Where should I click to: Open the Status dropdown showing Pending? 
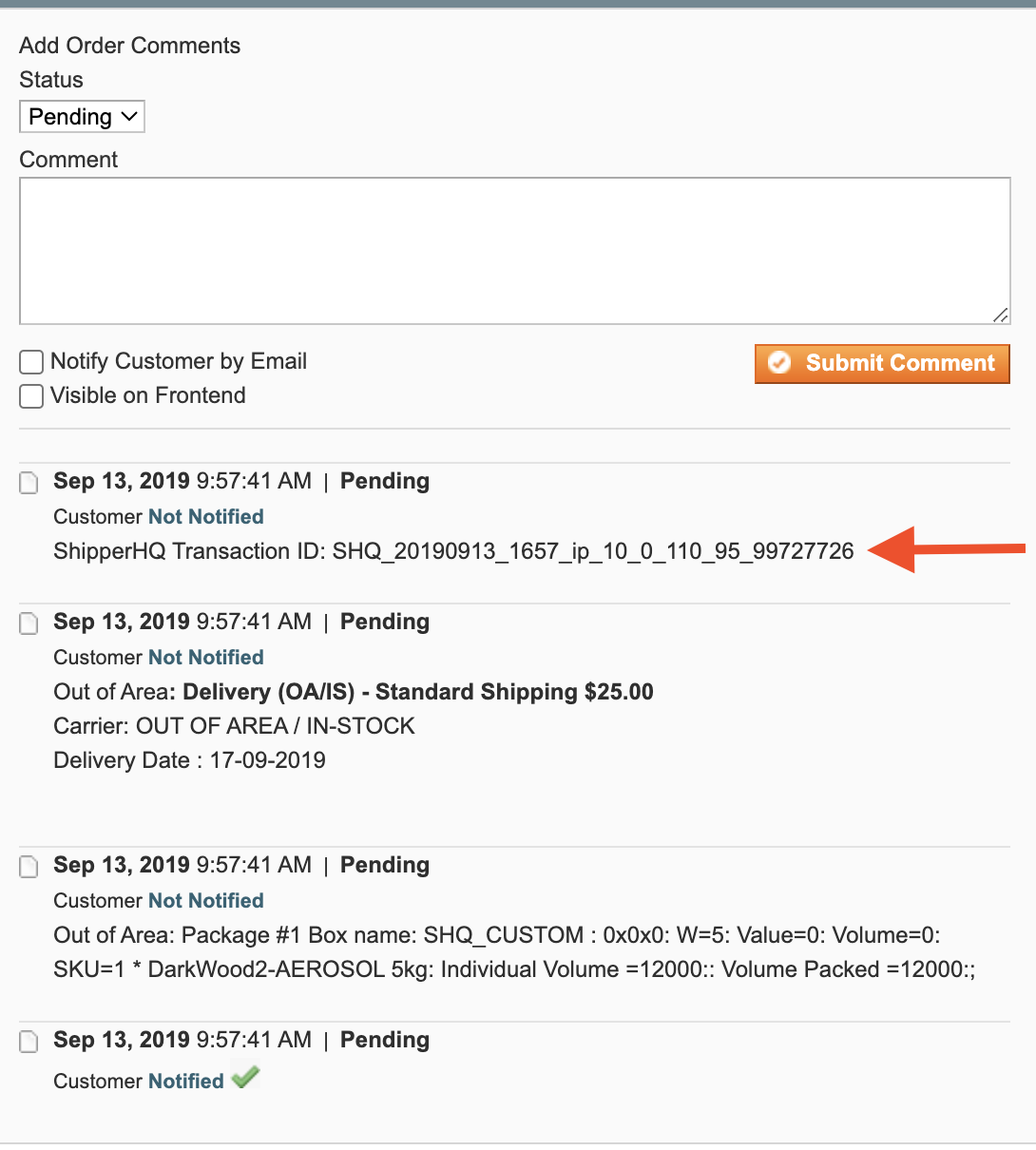coord(81,116)
